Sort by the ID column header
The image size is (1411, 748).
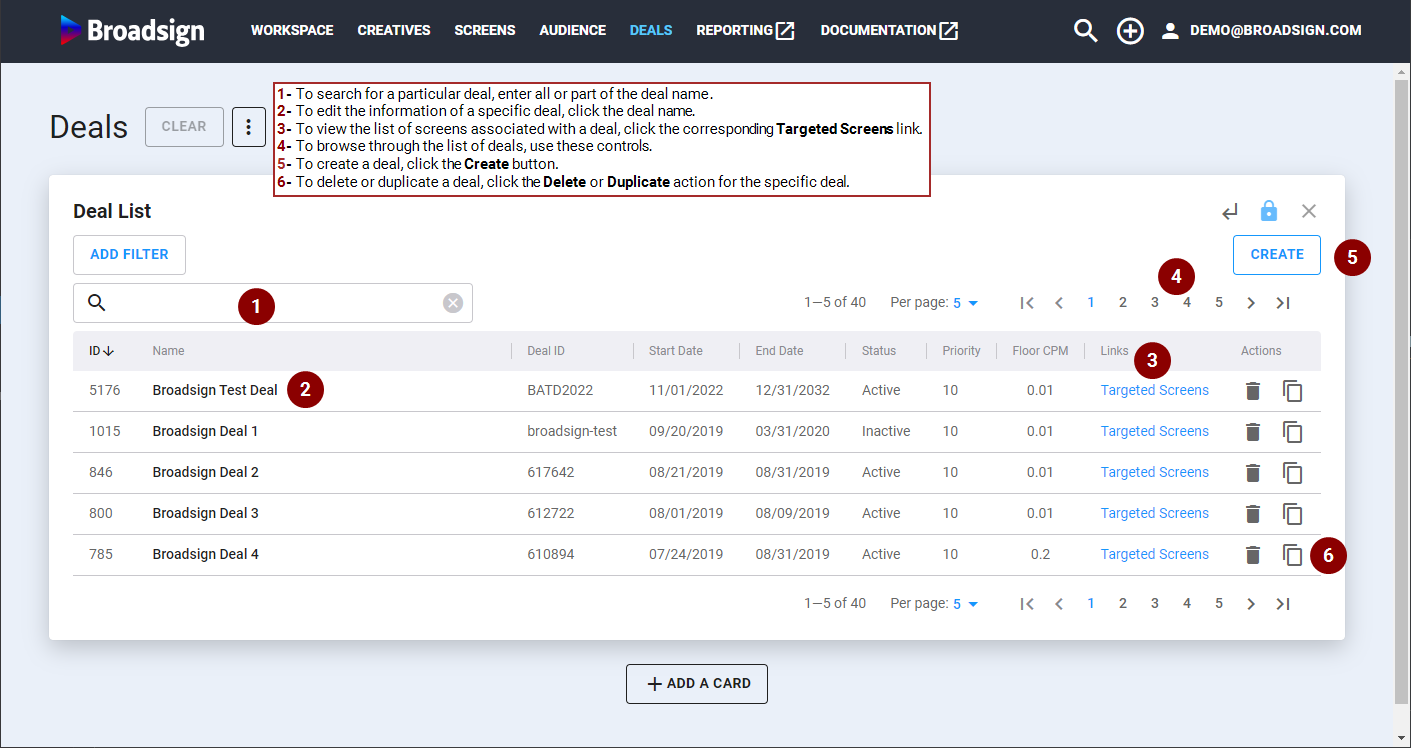coord(101,351)
